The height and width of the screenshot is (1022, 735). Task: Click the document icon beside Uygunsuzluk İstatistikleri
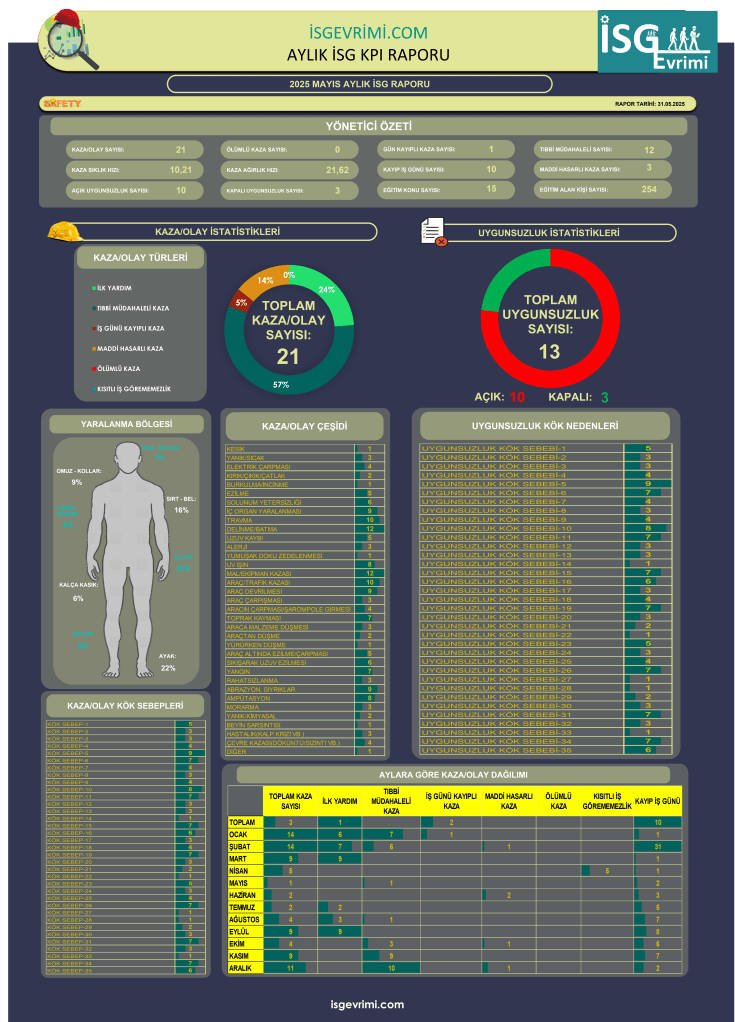(x=432, y=232)
